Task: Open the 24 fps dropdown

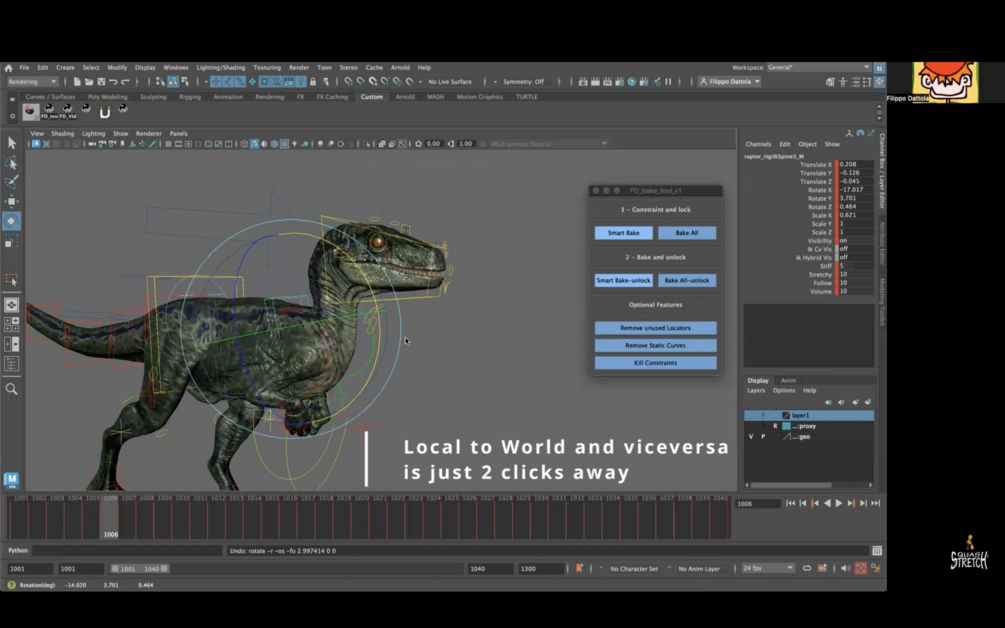Action: pyautogui.click(x=768, y=568)
